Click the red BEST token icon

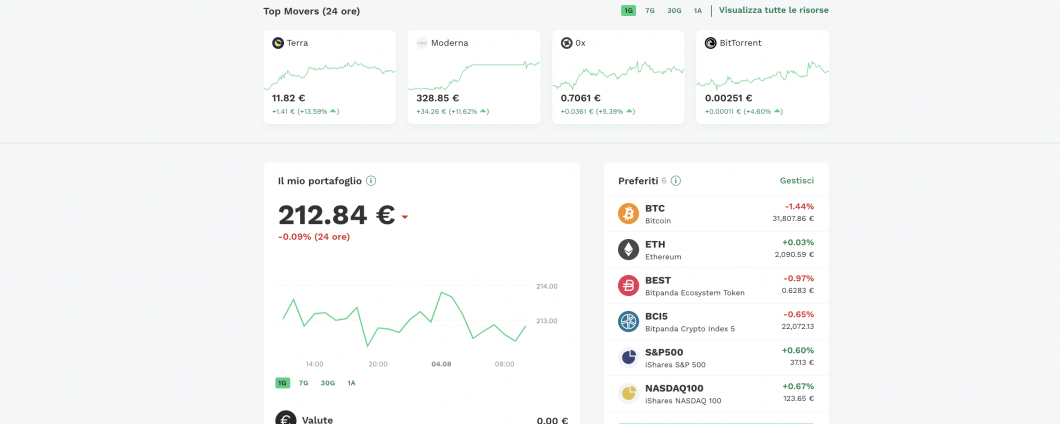628,285
